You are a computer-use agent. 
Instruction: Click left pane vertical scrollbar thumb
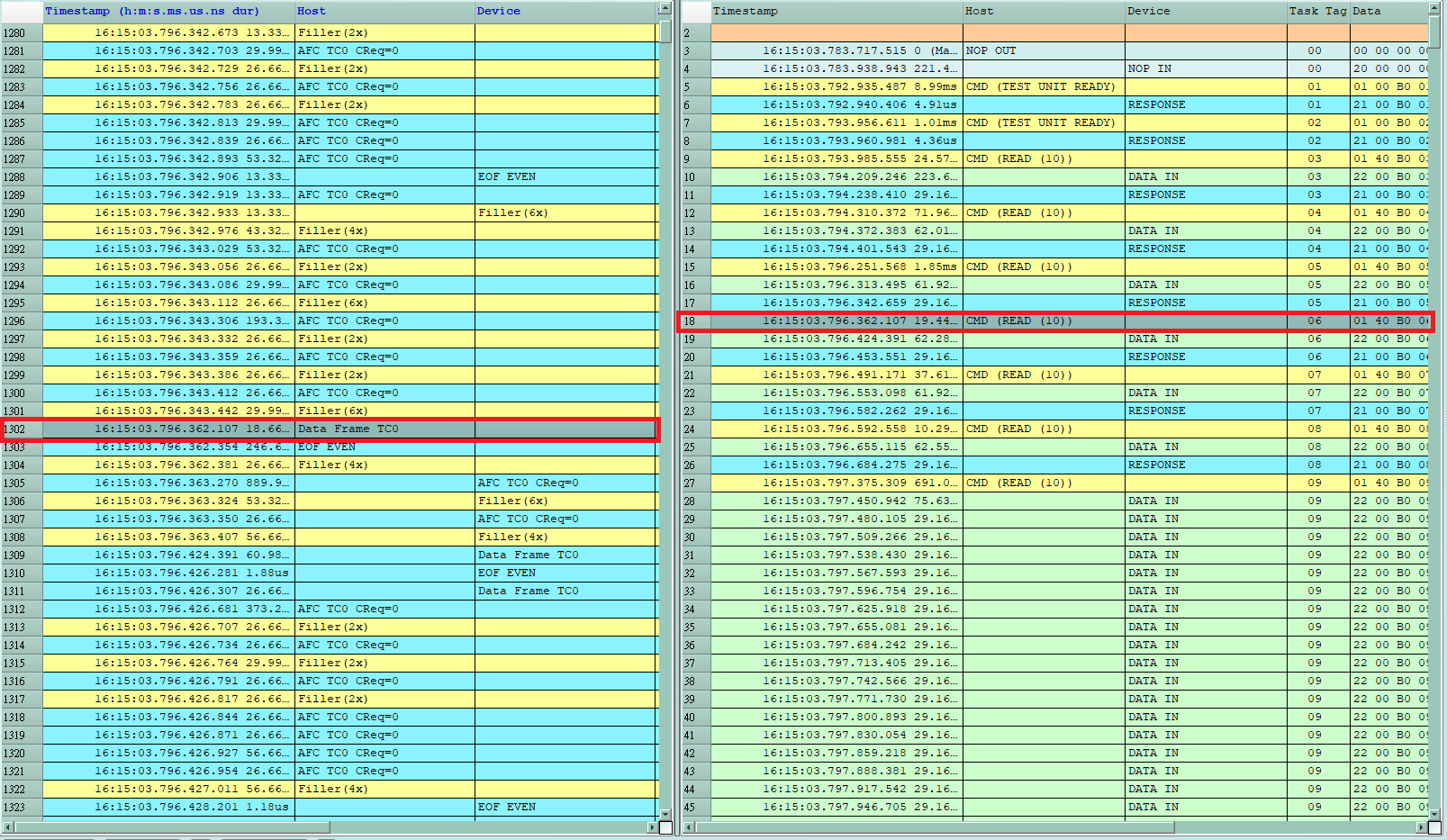665,30
